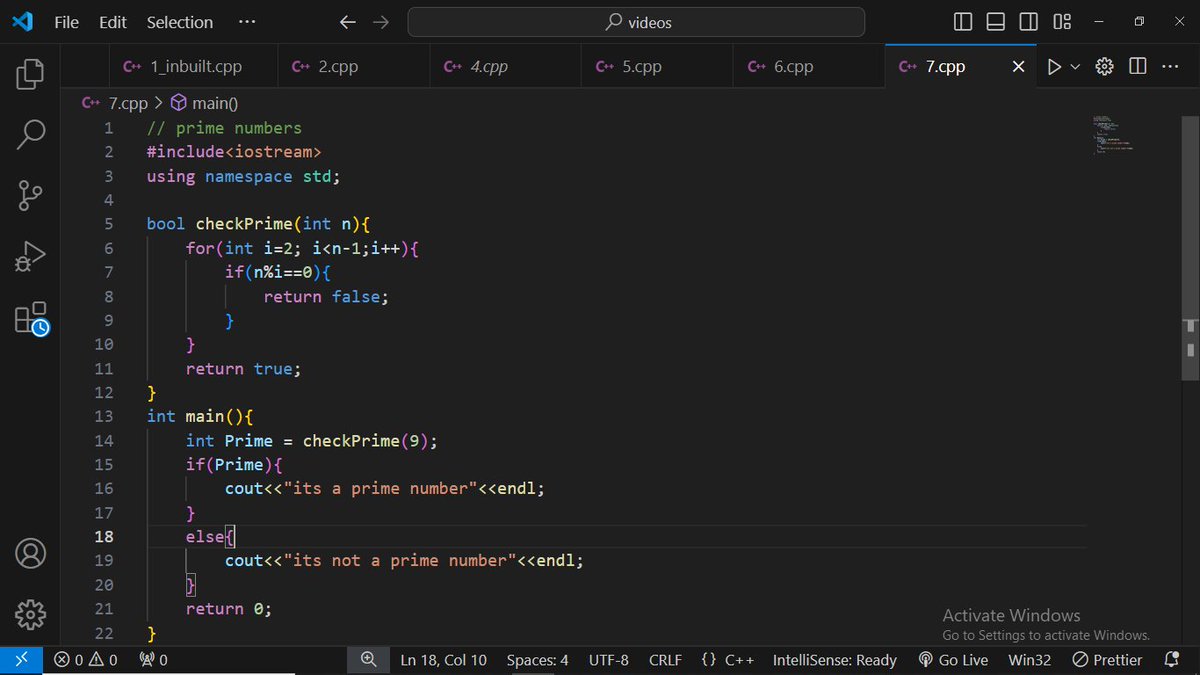Open the Selection menu
Image resolution: width=1200 pixels, height=675 pixels.
tap(180, 22)
